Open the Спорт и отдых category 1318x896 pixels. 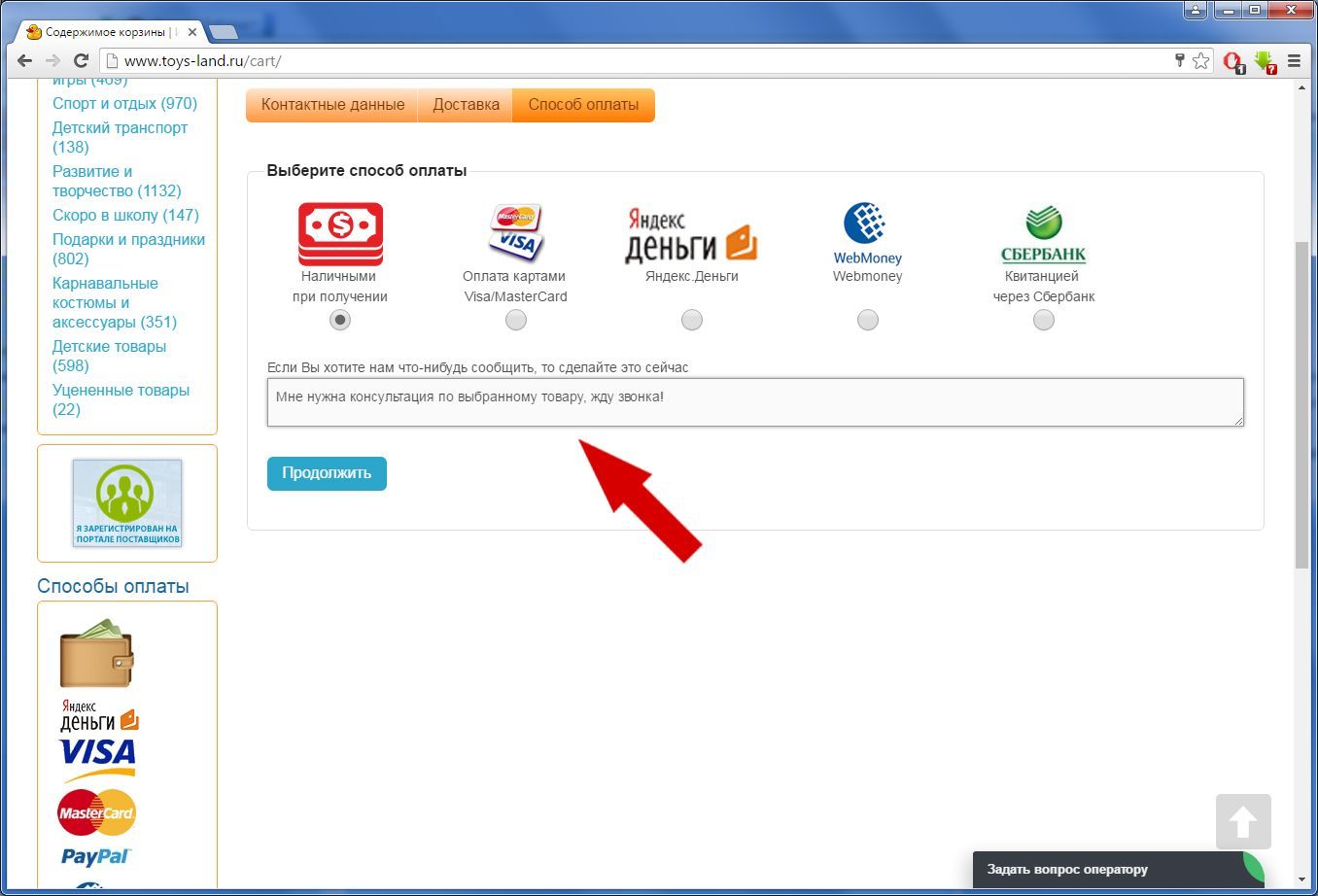point(124,103)
